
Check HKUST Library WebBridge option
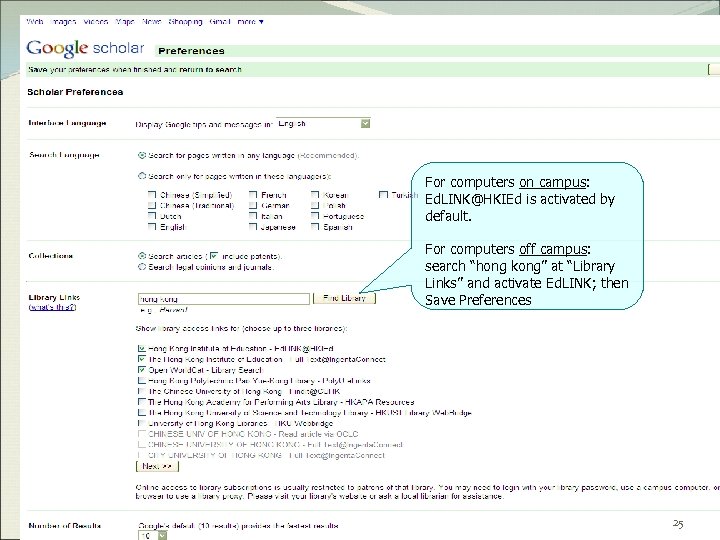pos(142,413)
